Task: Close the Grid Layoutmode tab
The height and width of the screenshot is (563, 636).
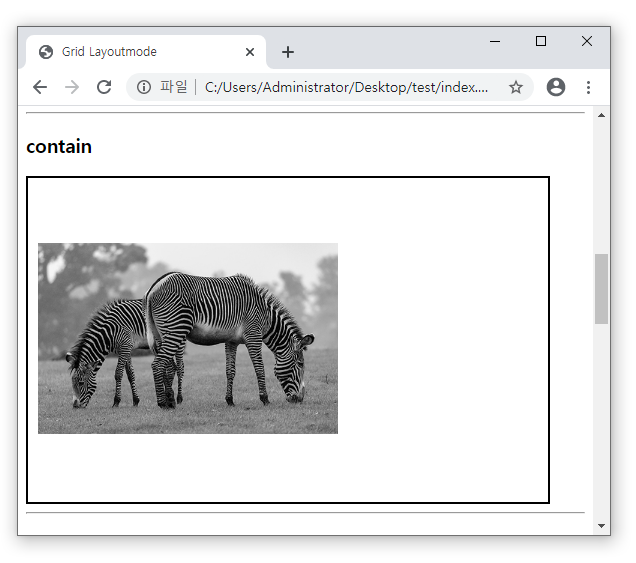Action: [x=250, y=52]
